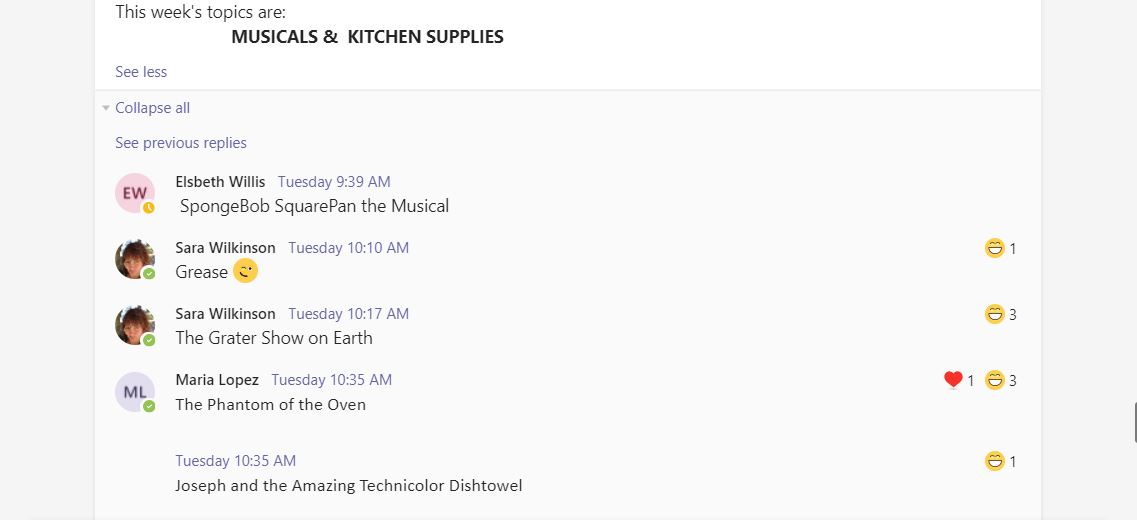Image resolution: width=1137 pixels, height=520 pixels.
Task: Click the vertical scrollbar thumb at right edge
Action: (x=1135, y=422)
